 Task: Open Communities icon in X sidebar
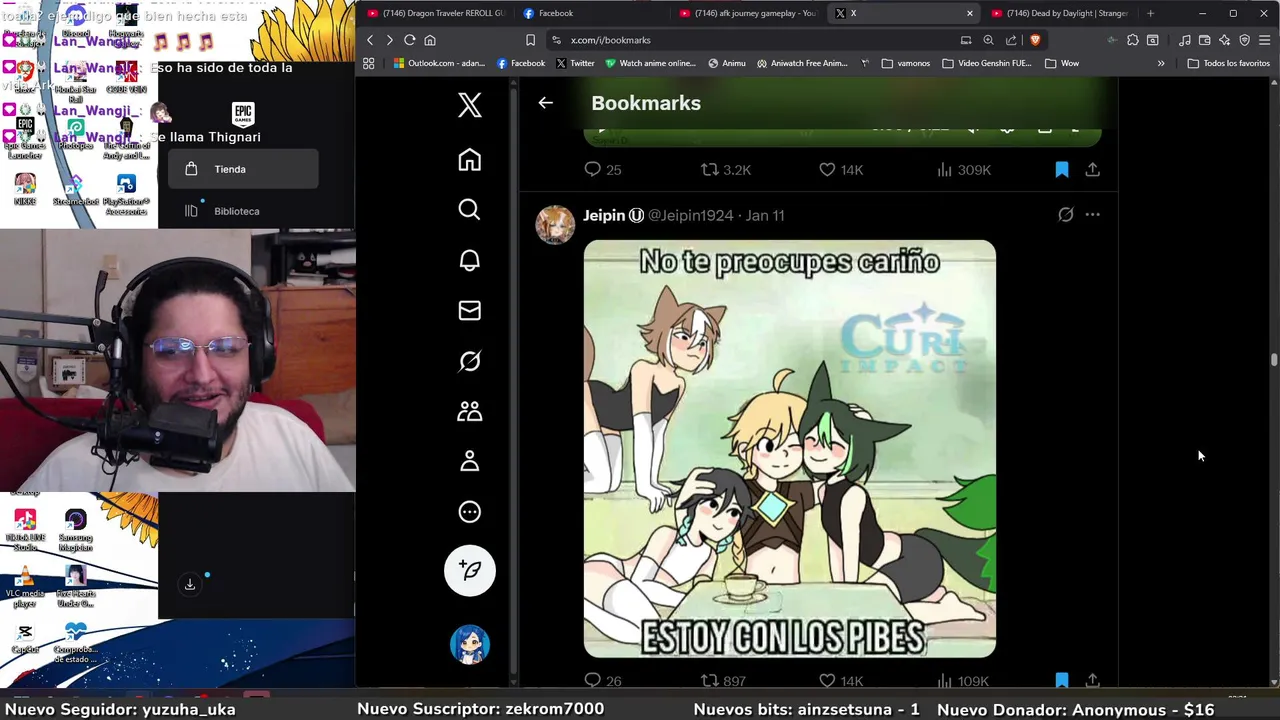[x=469, y=411]
